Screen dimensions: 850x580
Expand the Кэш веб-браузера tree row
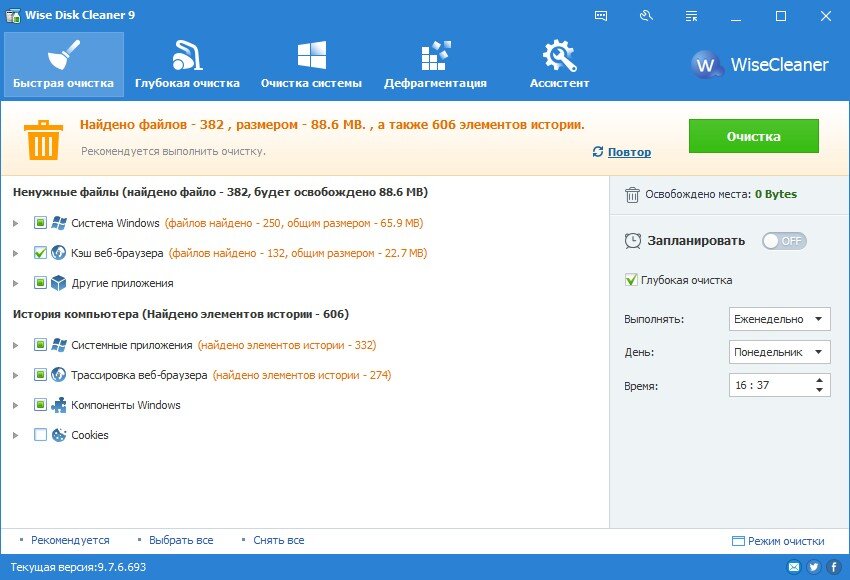(16, 253)
